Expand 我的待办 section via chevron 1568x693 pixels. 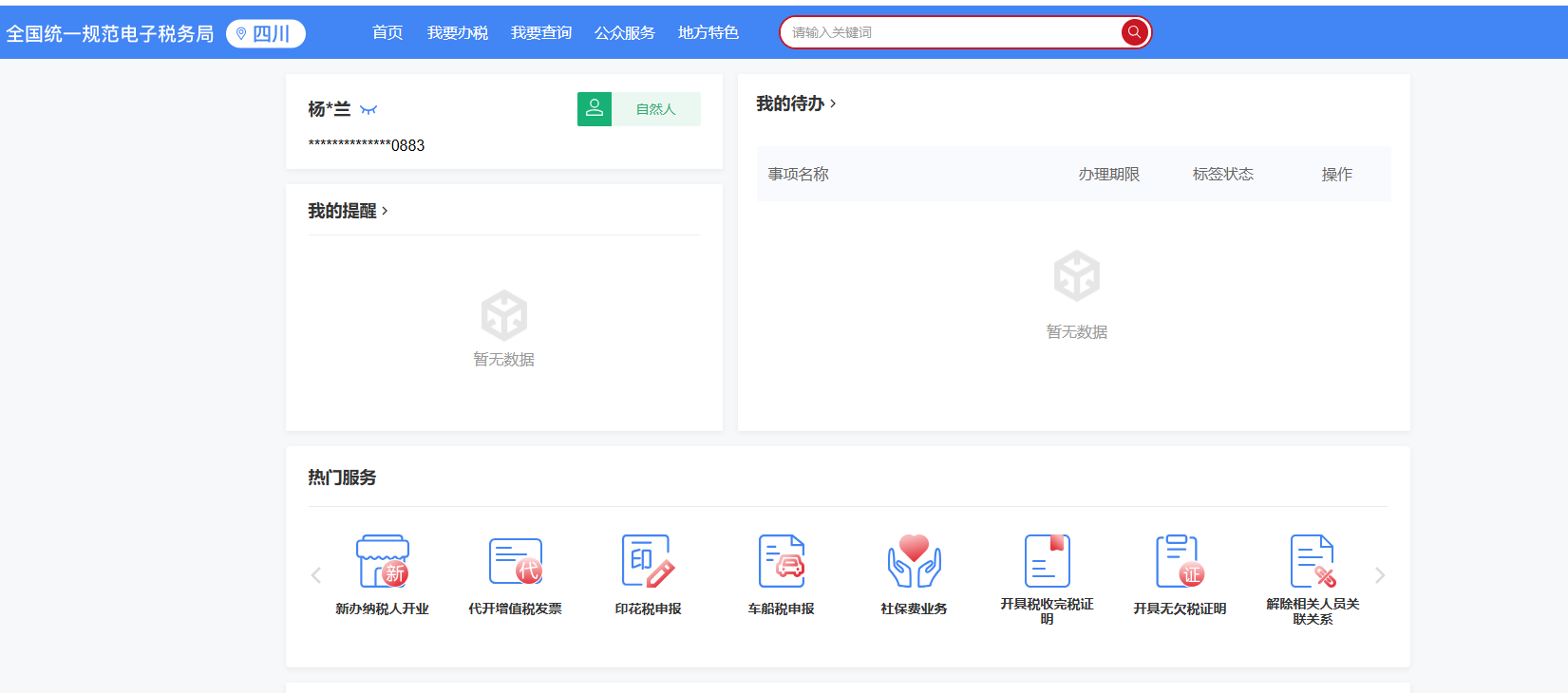point(833,103)
